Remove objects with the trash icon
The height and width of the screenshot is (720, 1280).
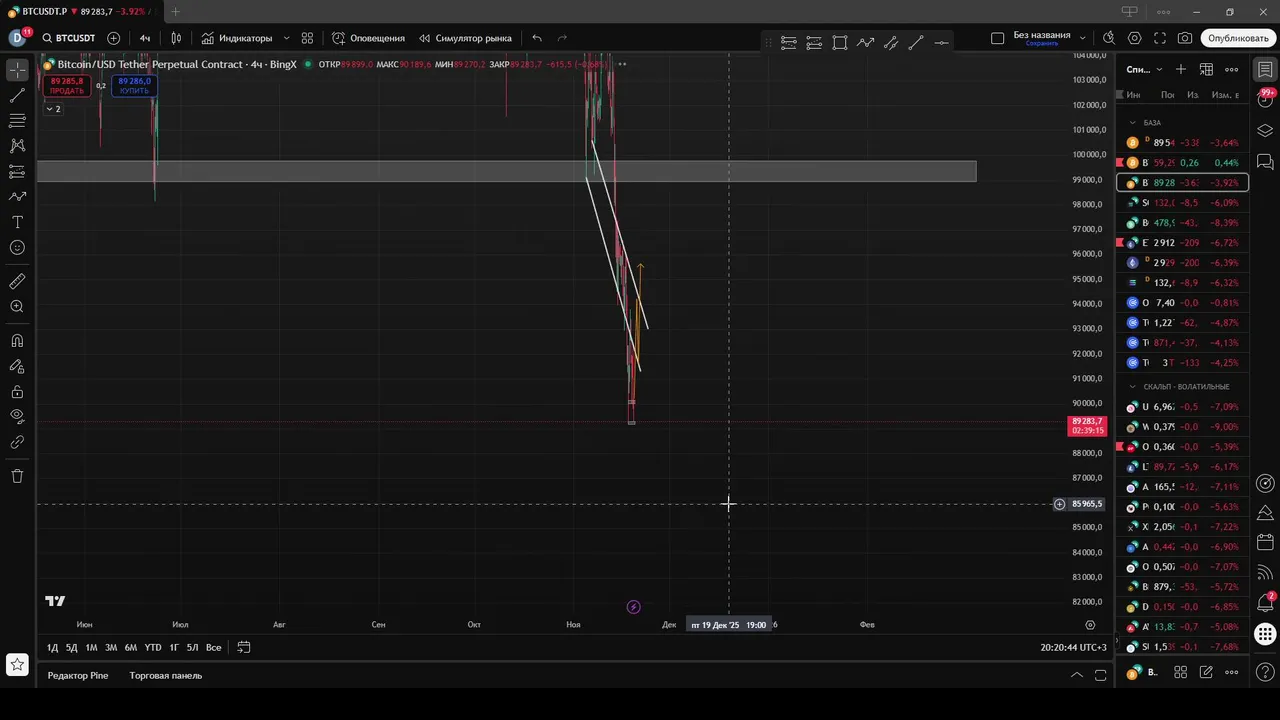point(17,476)
